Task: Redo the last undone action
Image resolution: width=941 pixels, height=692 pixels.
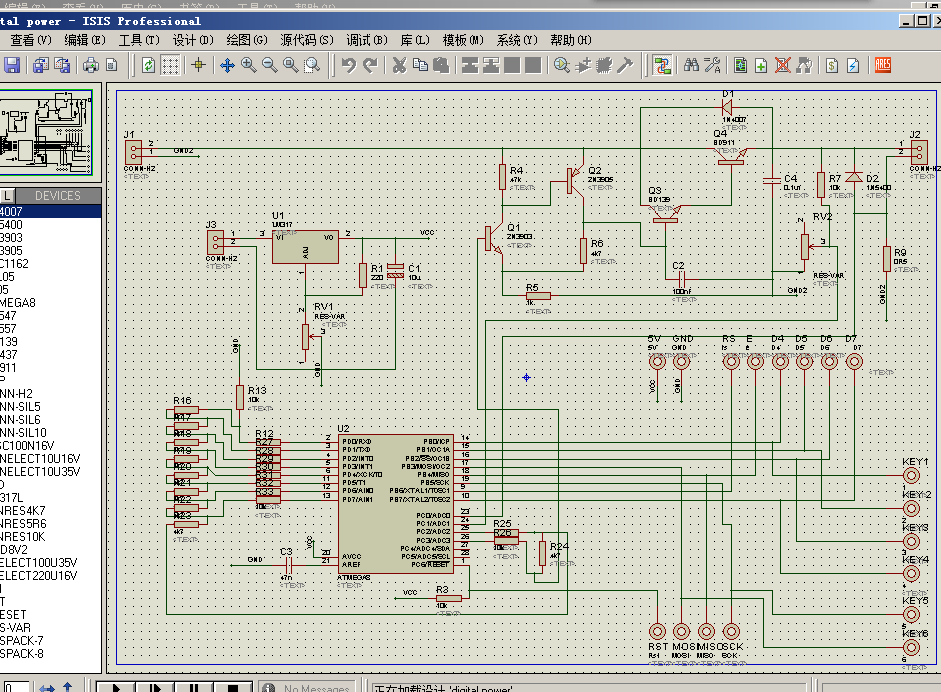Action: (x=370, y=65)
